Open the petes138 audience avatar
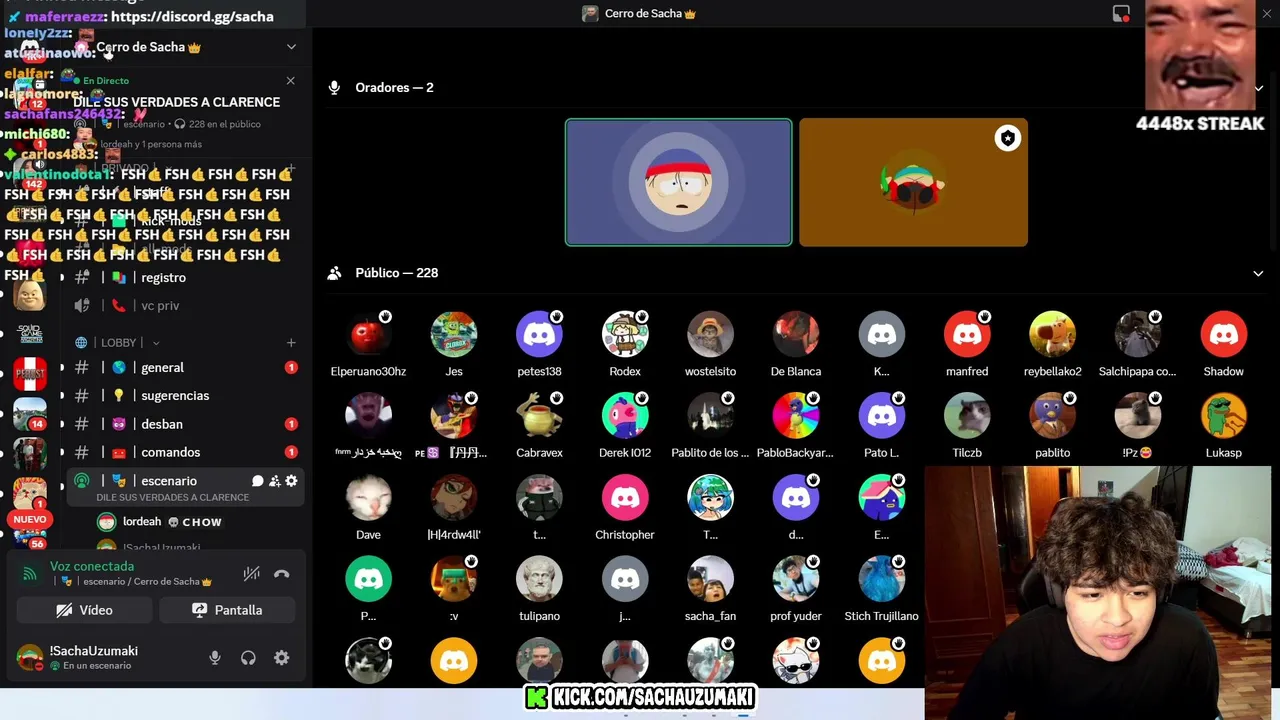 [539, 334]
